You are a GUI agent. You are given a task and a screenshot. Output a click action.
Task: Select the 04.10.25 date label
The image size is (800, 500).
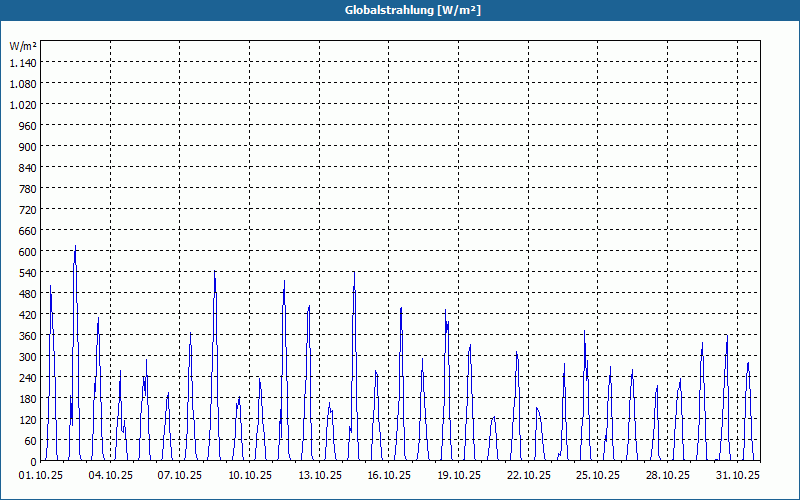click(x=110, y=476)
